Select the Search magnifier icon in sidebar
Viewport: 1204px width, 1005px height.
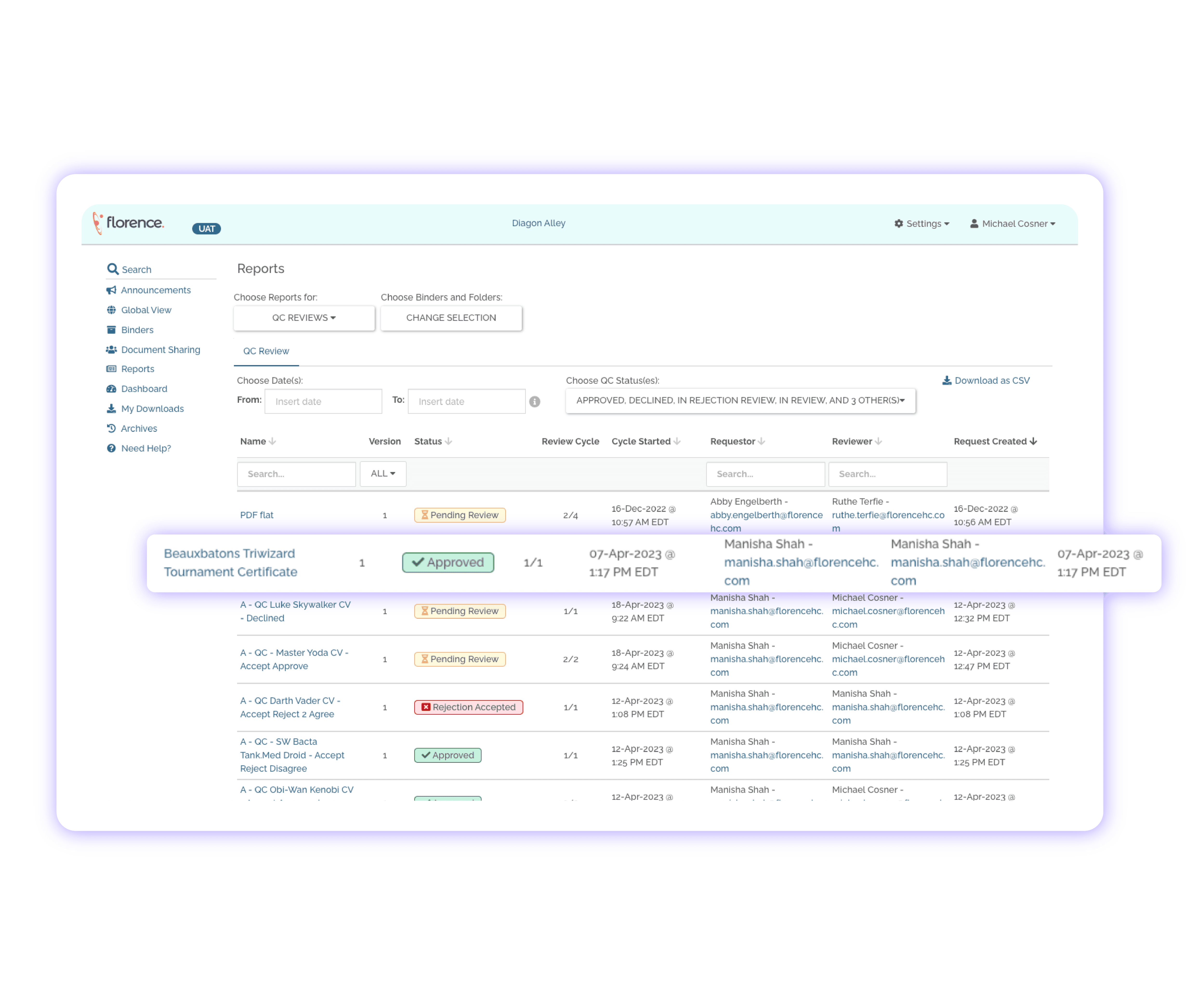click(x=112, y=269)
